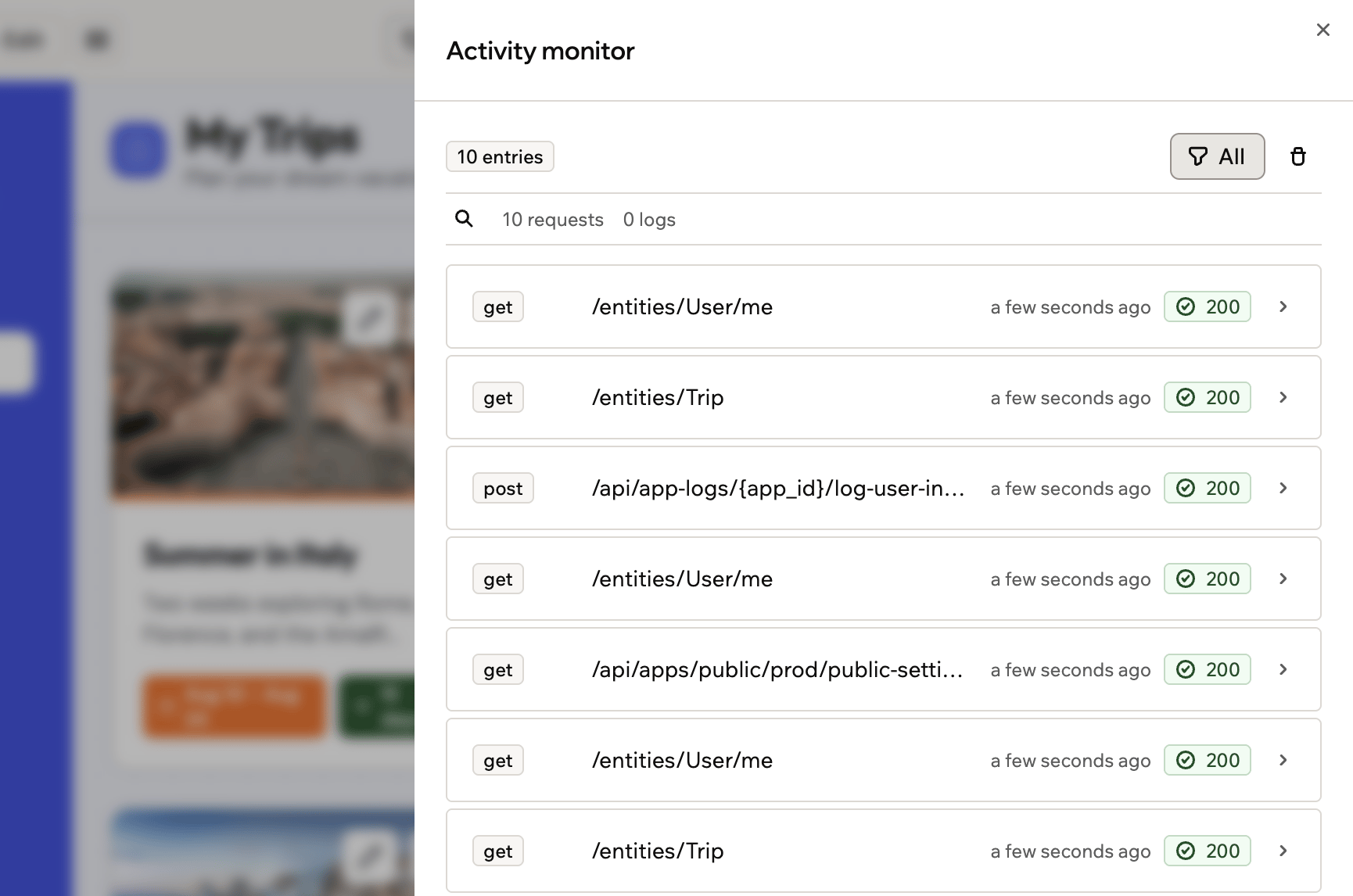Switch to the 10 requests tab
Viewport: 1353px width, 896px height.
pyautogui.click(x=553, y=220)
